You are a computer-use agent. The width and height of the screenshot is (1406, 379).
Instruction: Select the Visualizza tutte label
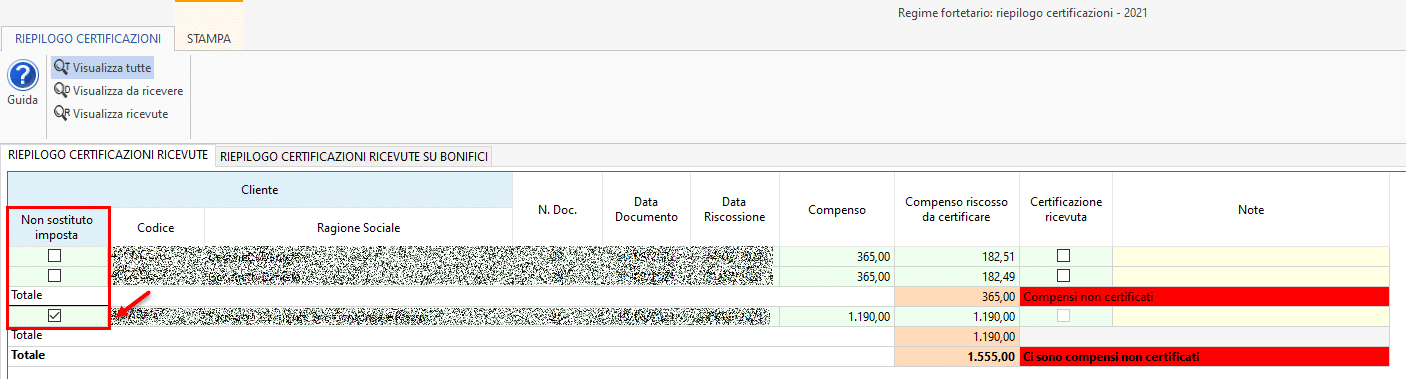coord(112,68)
